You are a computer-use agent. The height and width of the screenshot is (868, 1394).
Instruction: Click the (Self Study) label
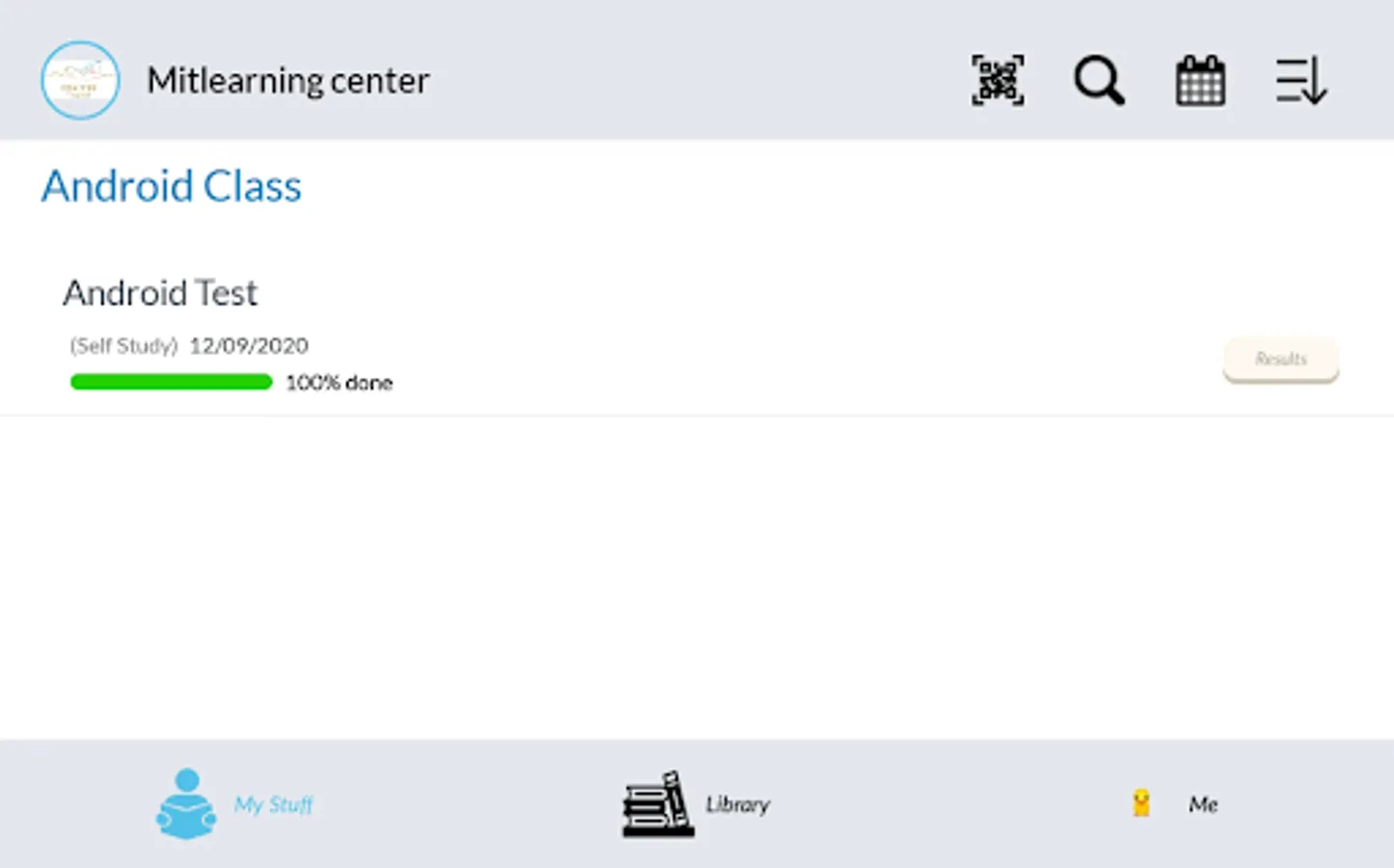click(123, 345)
